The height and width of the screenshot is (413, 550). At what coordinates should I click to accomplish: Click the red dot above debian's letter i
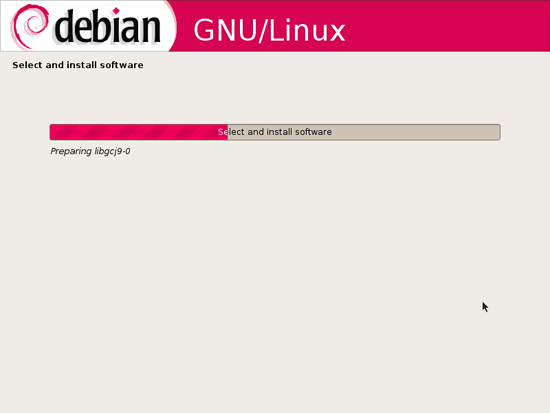tap(116, 11)
